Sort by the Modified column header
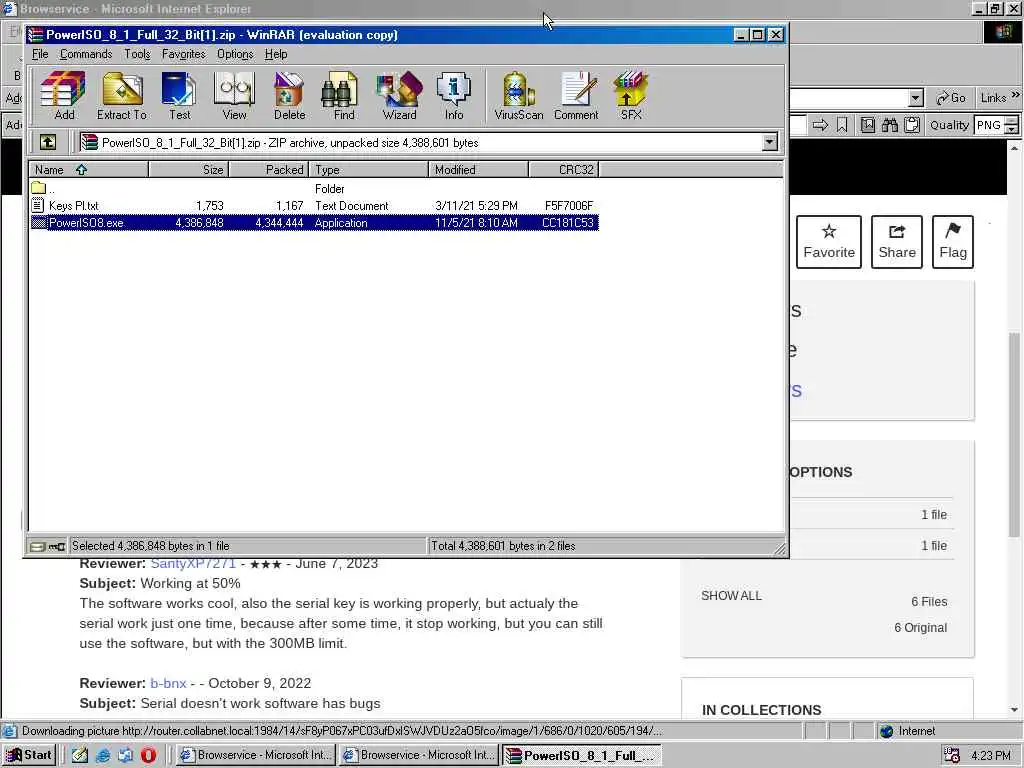Screen dimensions: 1024x768 (x=478, y=170)
